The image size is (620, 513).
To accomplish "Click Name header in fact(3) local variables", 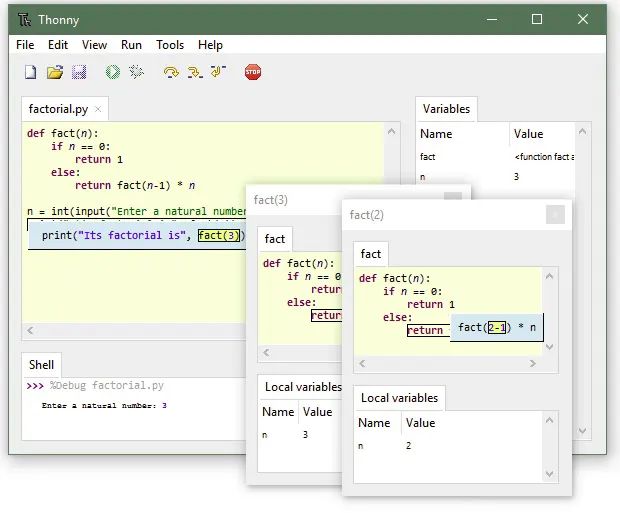I will click(278, 412).
